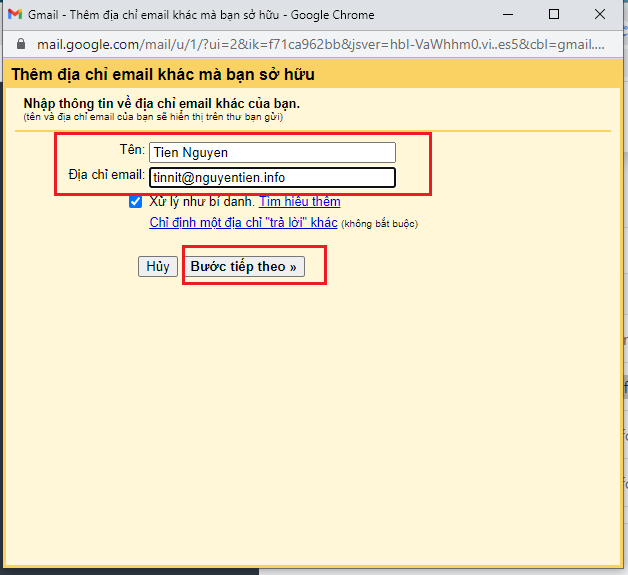628x575 pixels.
Task: Open 'Chỉ định một địa chỉ "trả lời" khác' link
Action: click(243, 222)
